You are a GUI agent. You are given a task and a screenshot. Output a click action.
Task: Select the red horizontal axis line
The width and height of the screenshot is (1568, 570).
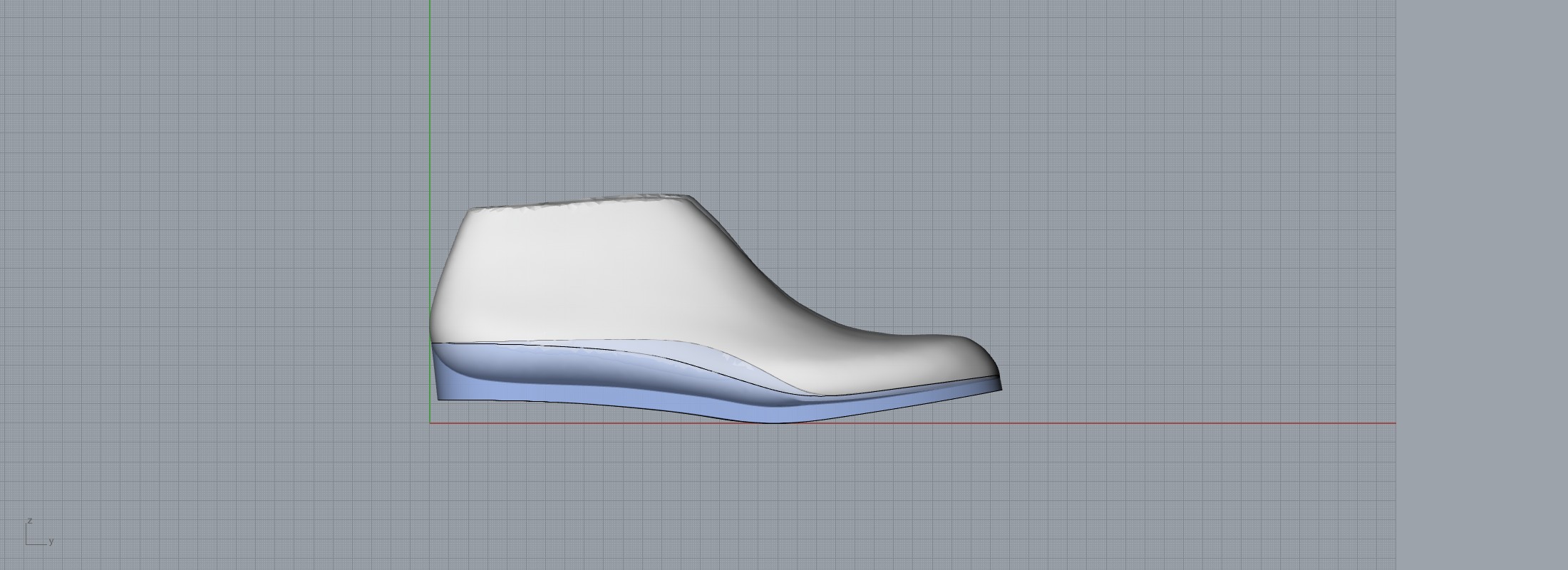click(1140, 423)
